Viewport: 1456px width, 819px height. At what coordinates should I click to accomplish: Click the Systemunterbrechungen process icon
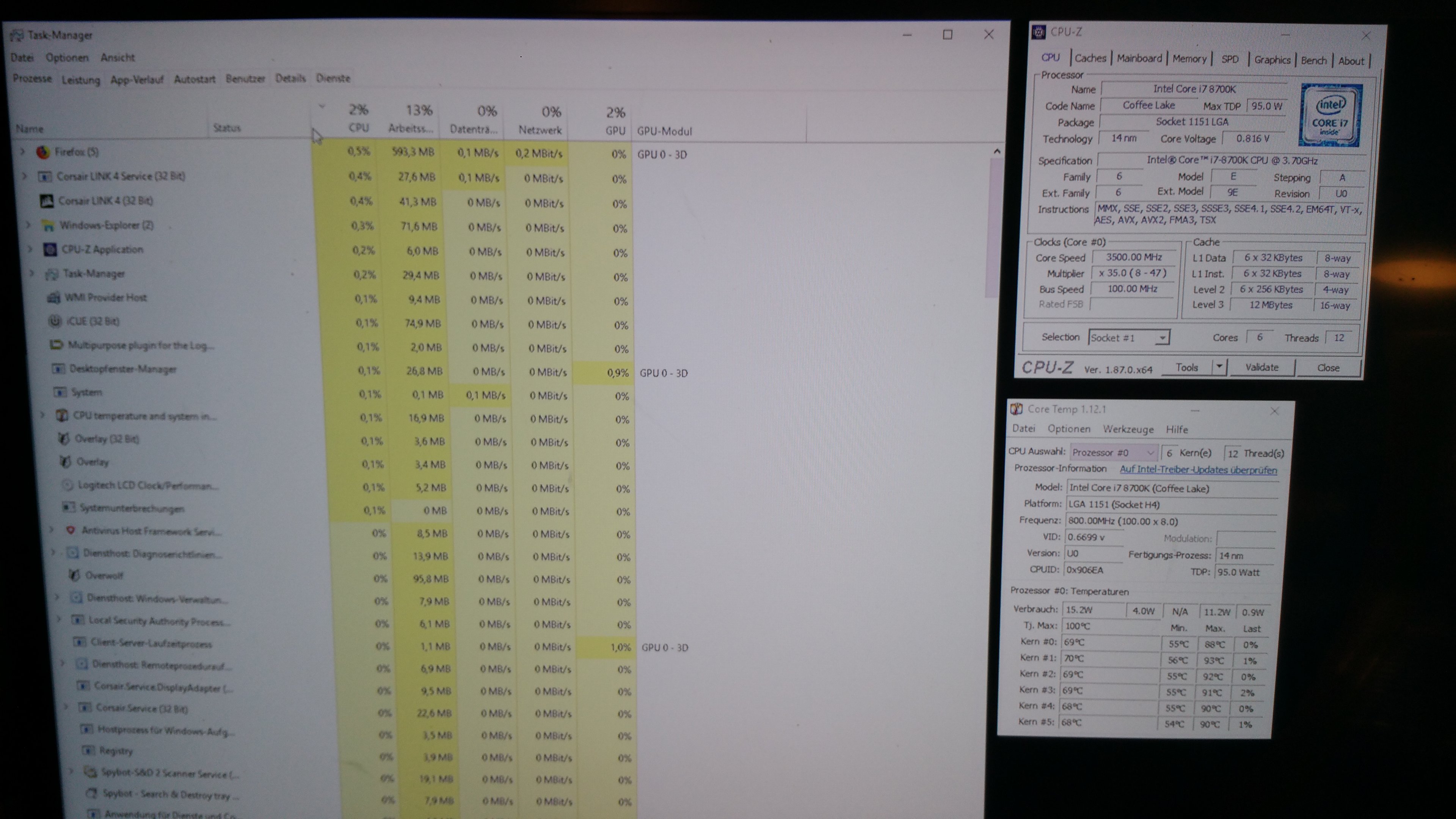tap(68, 507)
